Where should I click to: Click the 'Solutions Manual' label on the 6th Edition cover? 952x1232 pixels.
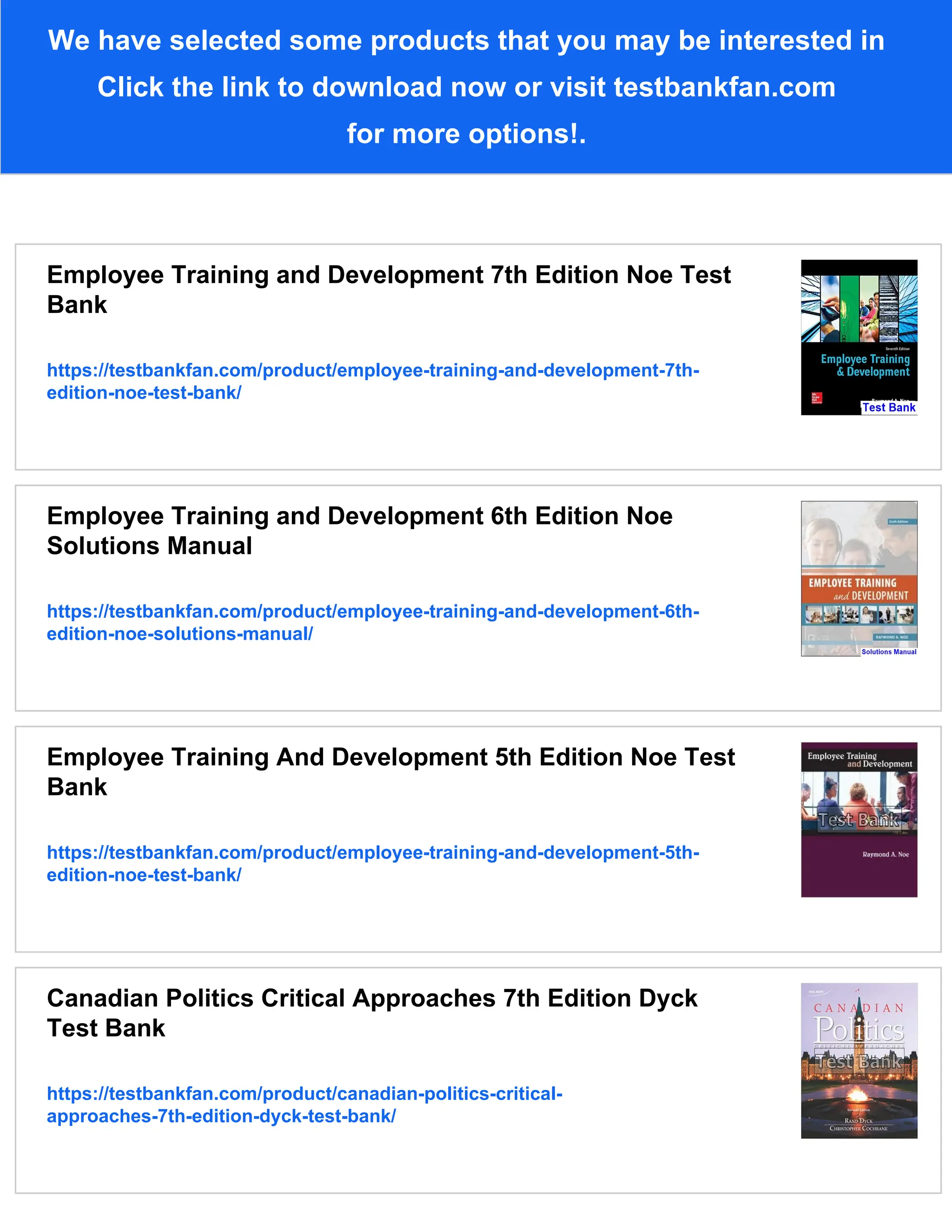click(889, 651)
